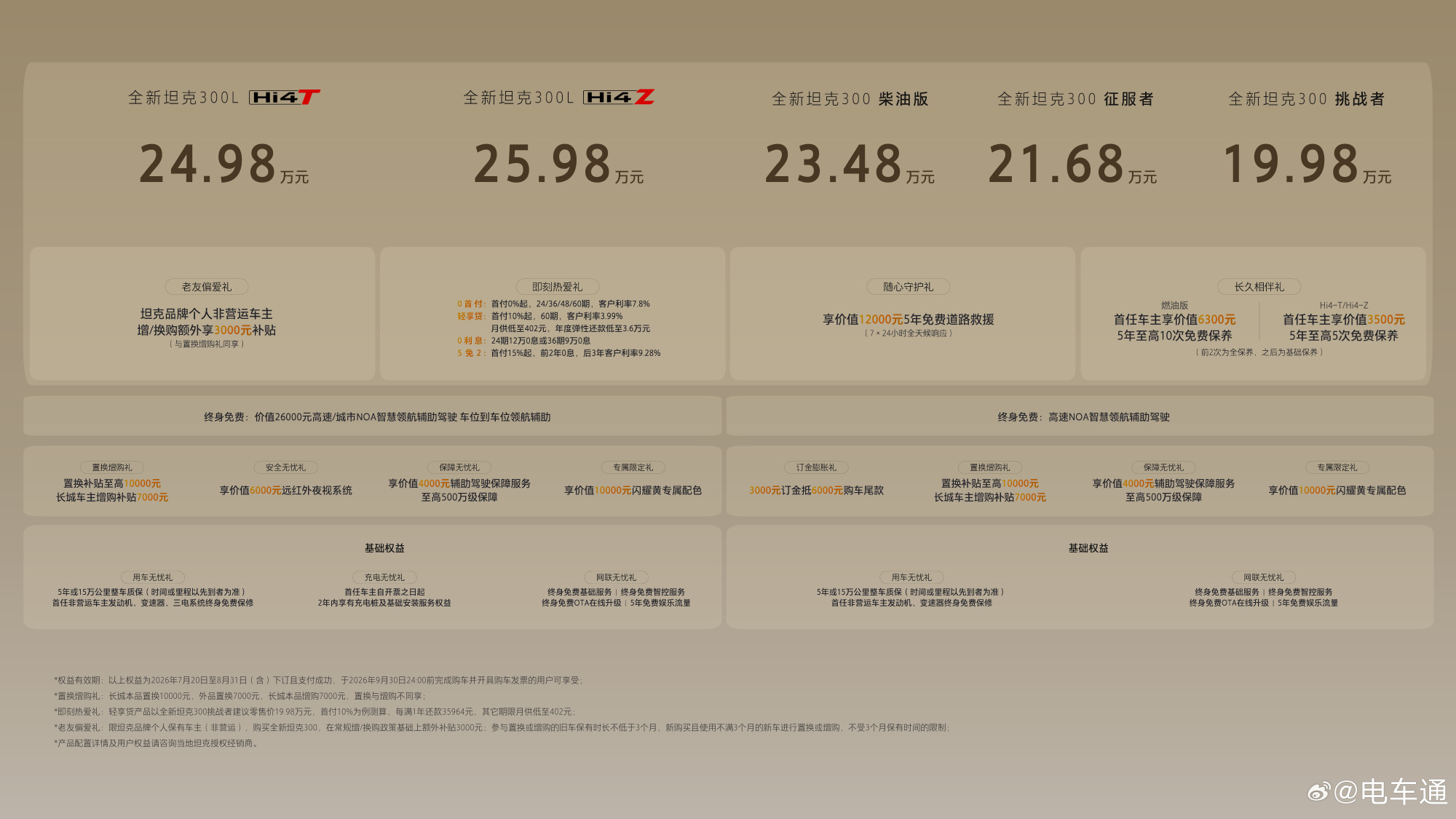The height and width of the screenshot is (819, 1456).
Task: Click the 即刻热爱礼 pill label
Action: (557, 287)
